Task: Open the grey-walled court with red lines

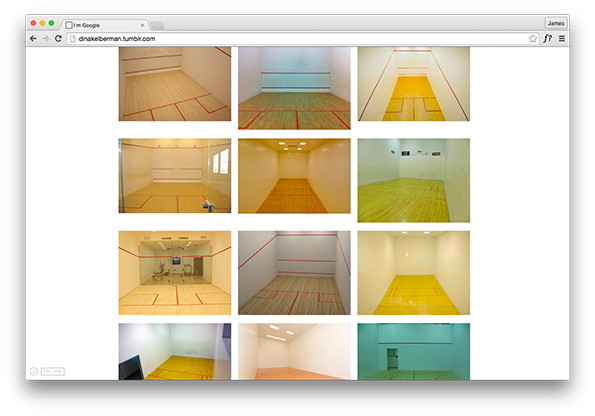Action: click(294, 273)
